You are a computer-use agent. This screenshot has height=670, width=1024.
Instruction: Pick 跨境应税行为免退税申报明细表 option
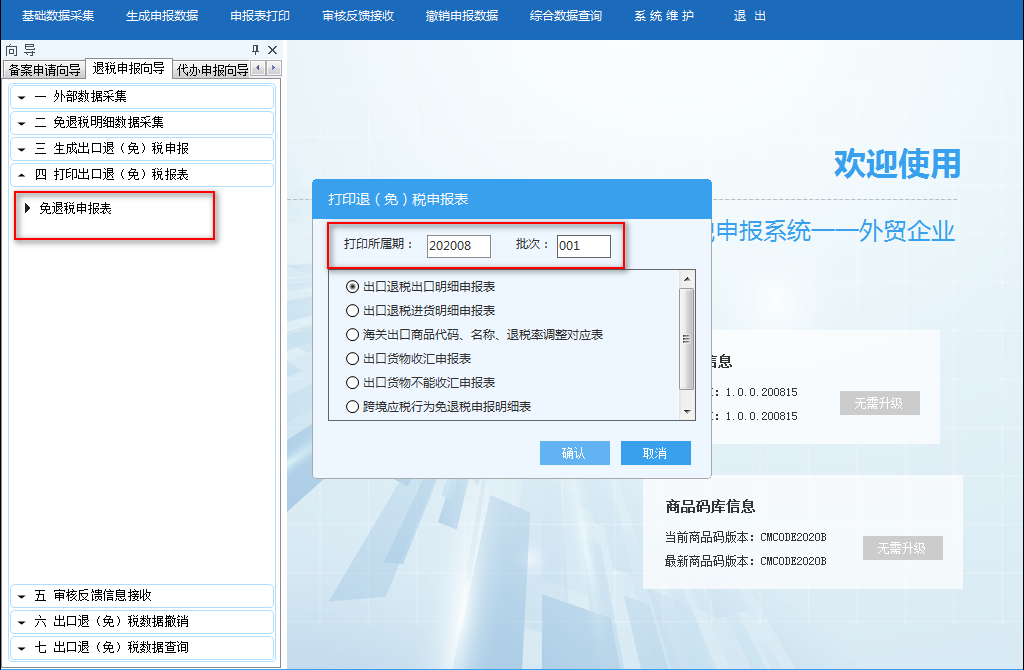352,407
